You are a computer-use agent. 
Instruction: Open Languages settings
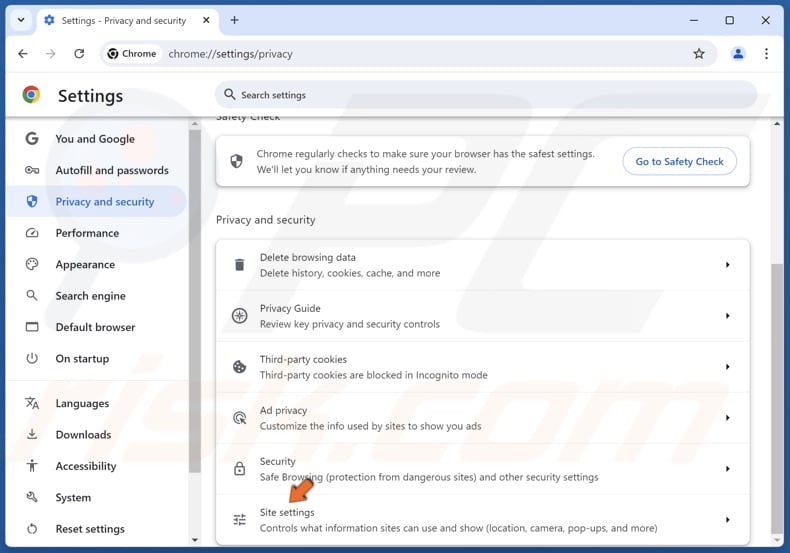(97, 403)
